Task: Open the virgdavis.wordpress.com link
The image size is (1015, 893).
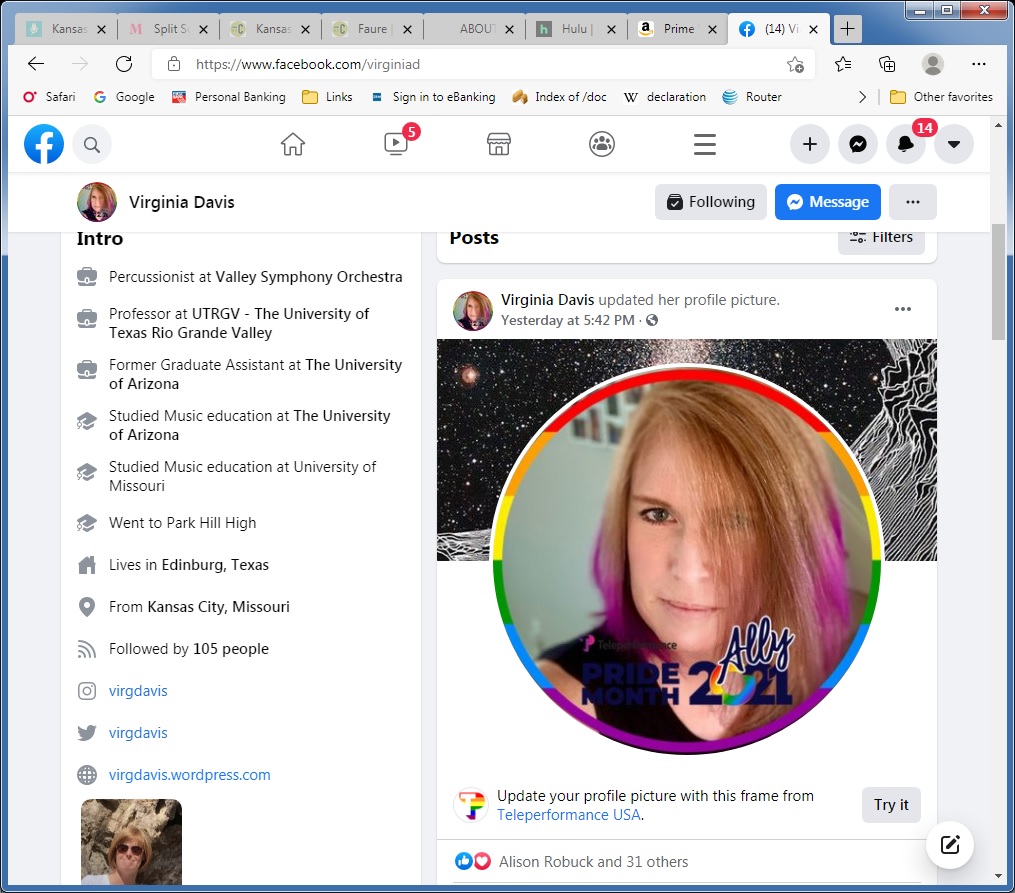Action: click(190, 775)
